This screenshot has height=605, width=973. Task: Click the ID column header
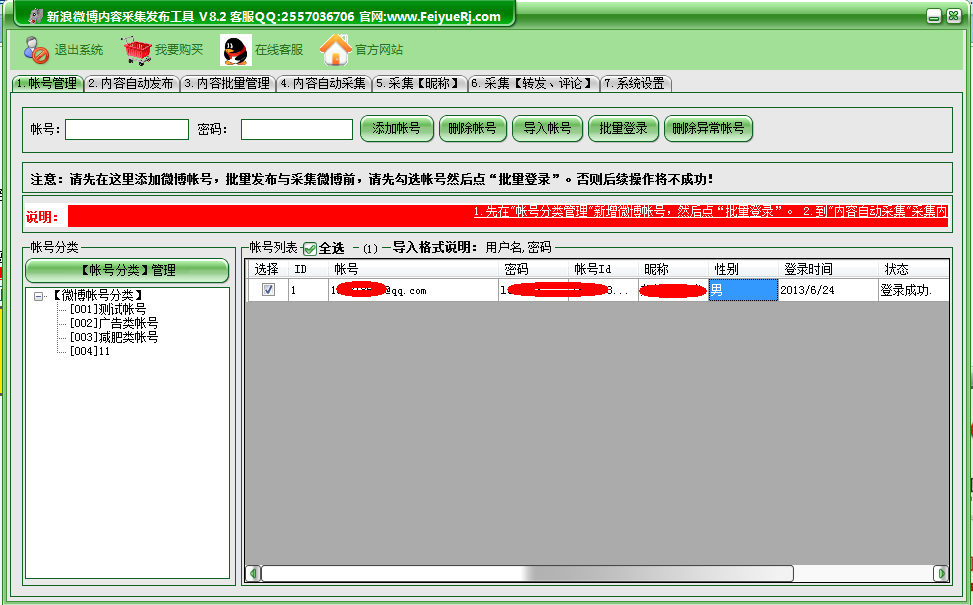pyautogui.click(x=308, y=269)
